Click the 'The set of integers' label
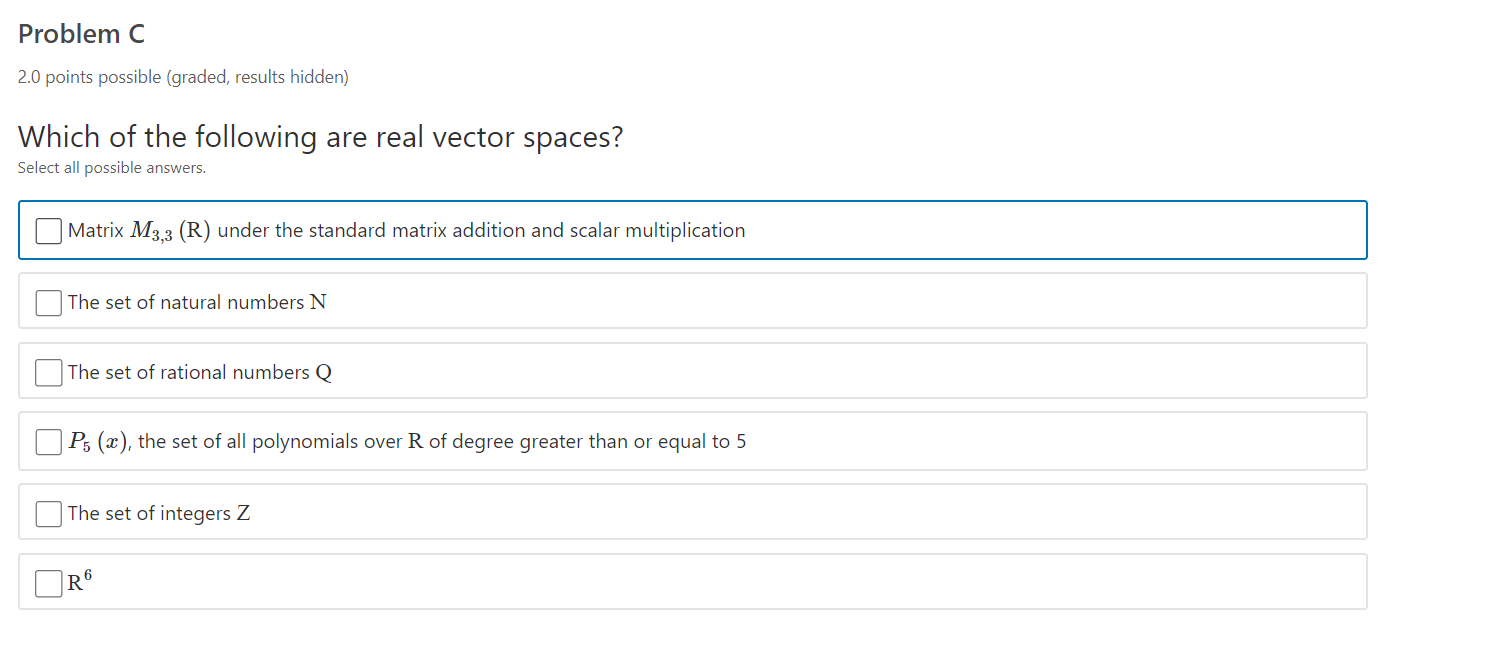This screenshot has width=1505, height=649. point(149,513)
